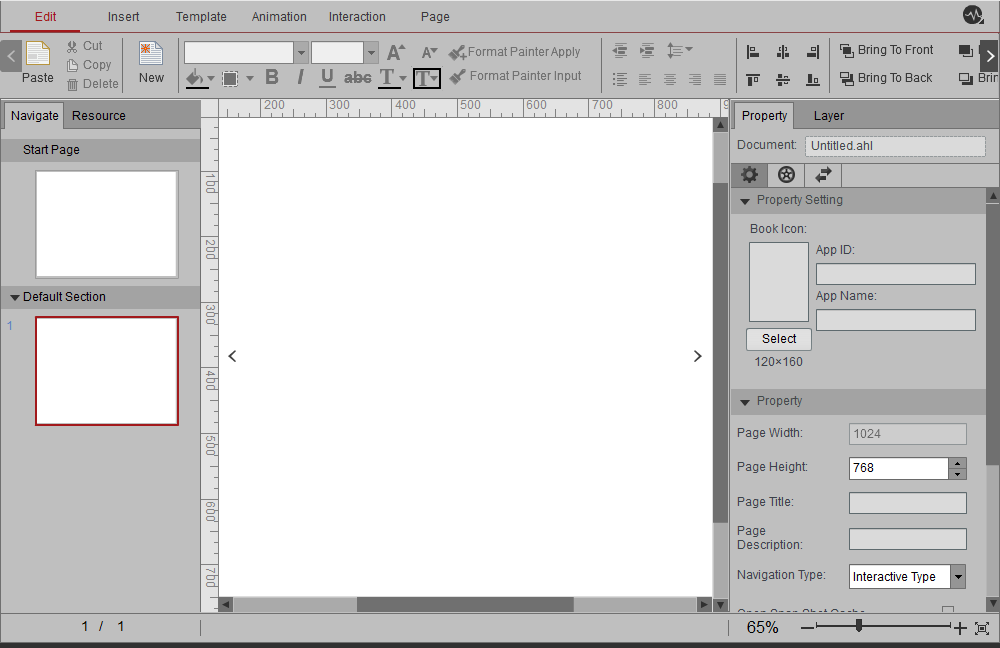
Task: Decrease paragraph indent
Action: (620, 50)
